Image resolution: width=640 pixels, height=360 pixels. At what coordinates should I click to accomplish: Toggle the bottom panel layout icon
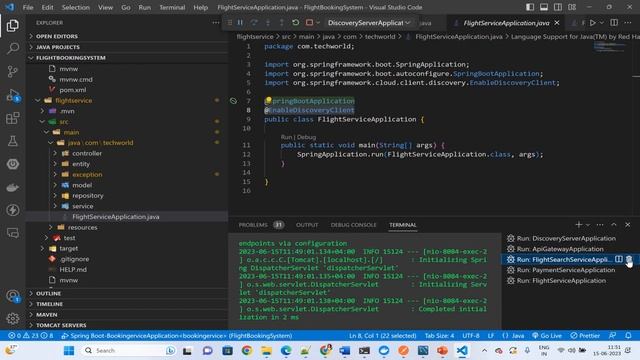[544, 7]
